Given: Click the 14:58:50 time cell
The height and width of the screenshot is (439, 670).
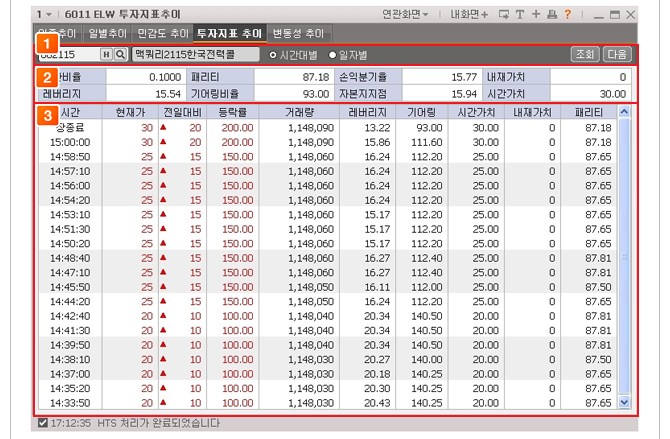Looking at the screenshot, I should pyautogui.click(x=70, y=157).
